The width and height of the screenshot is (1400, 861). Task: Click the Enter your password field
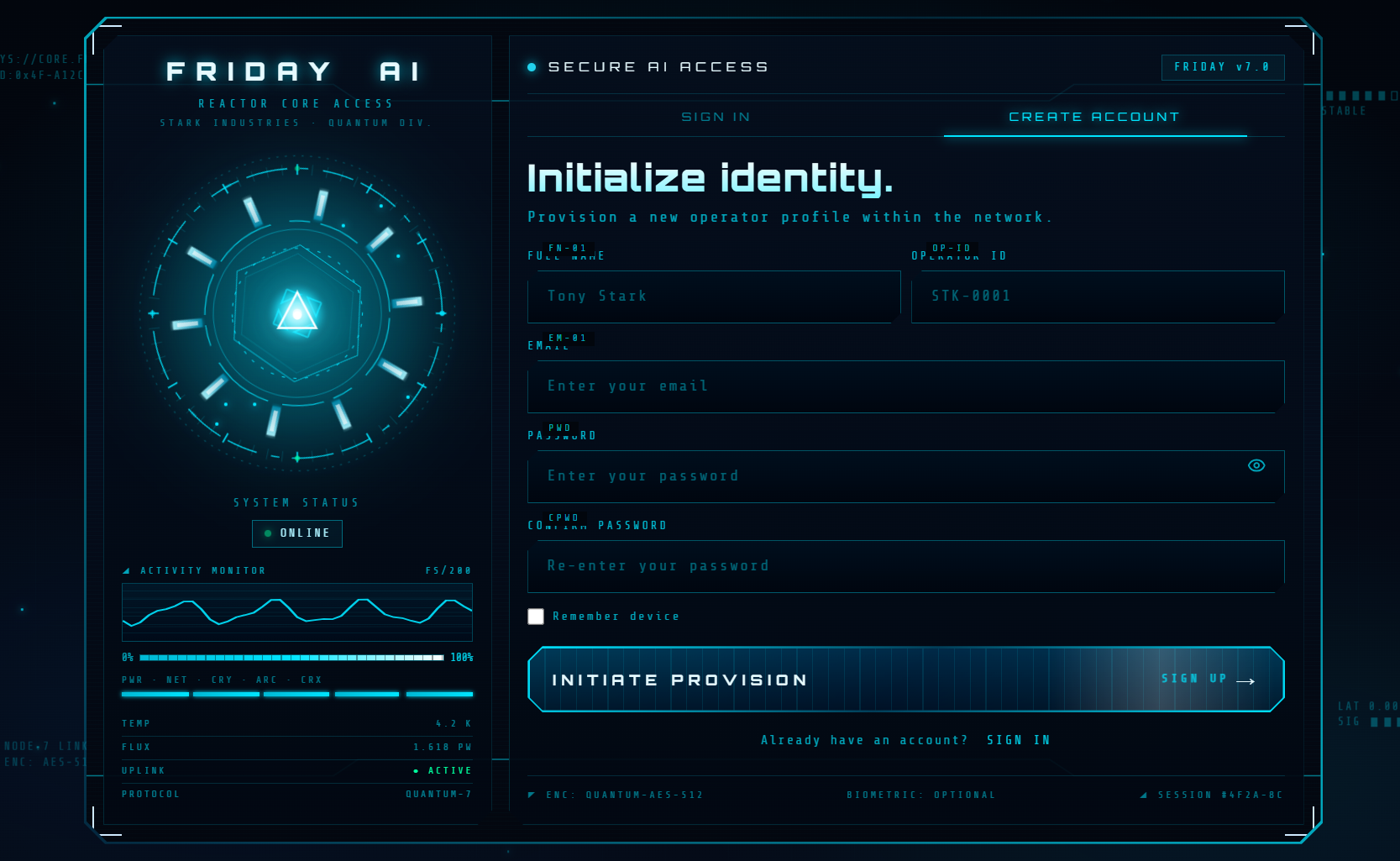[905, 476]
